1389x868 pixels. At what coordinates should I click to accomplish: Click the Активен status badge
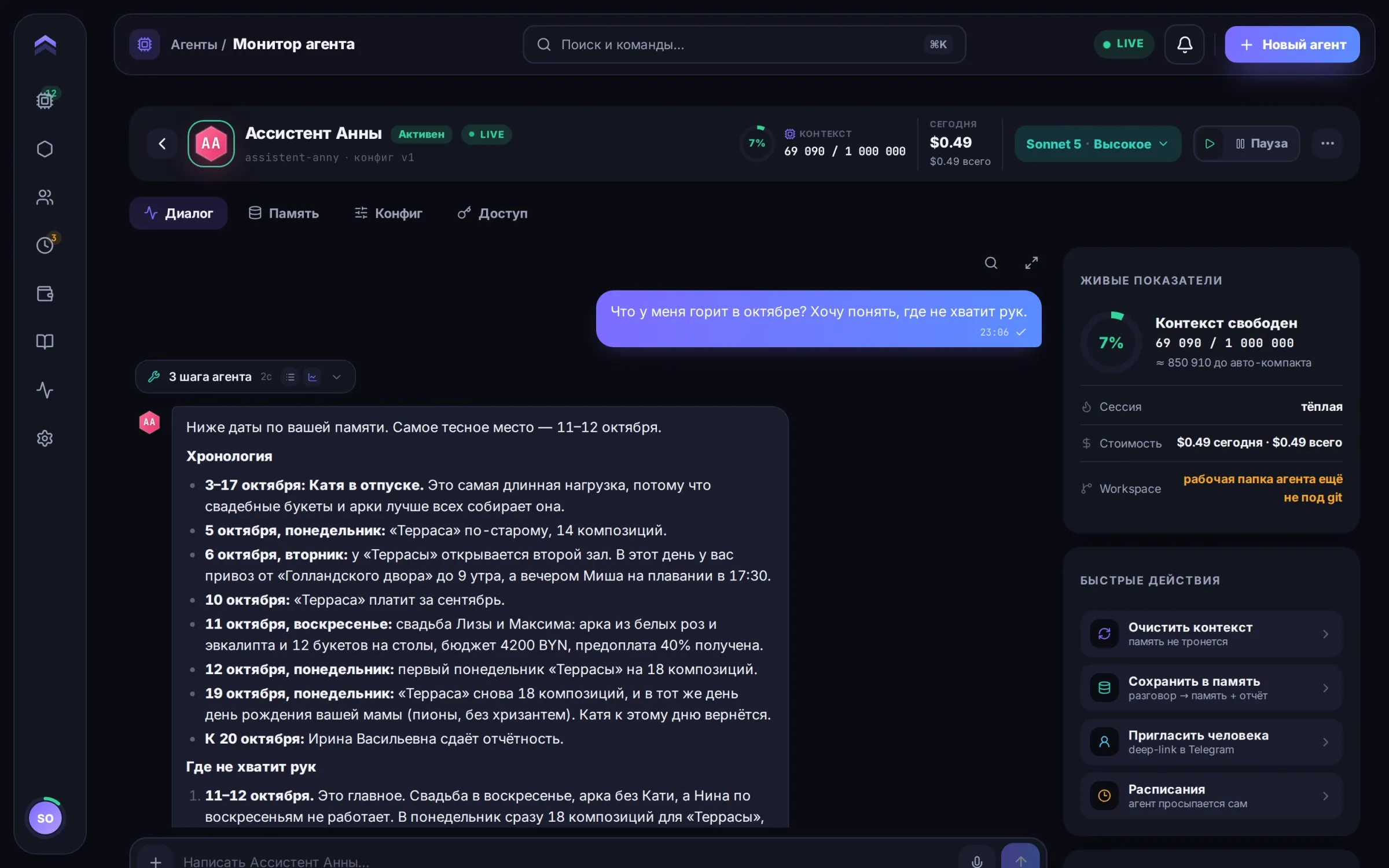(x=421, y=134)
